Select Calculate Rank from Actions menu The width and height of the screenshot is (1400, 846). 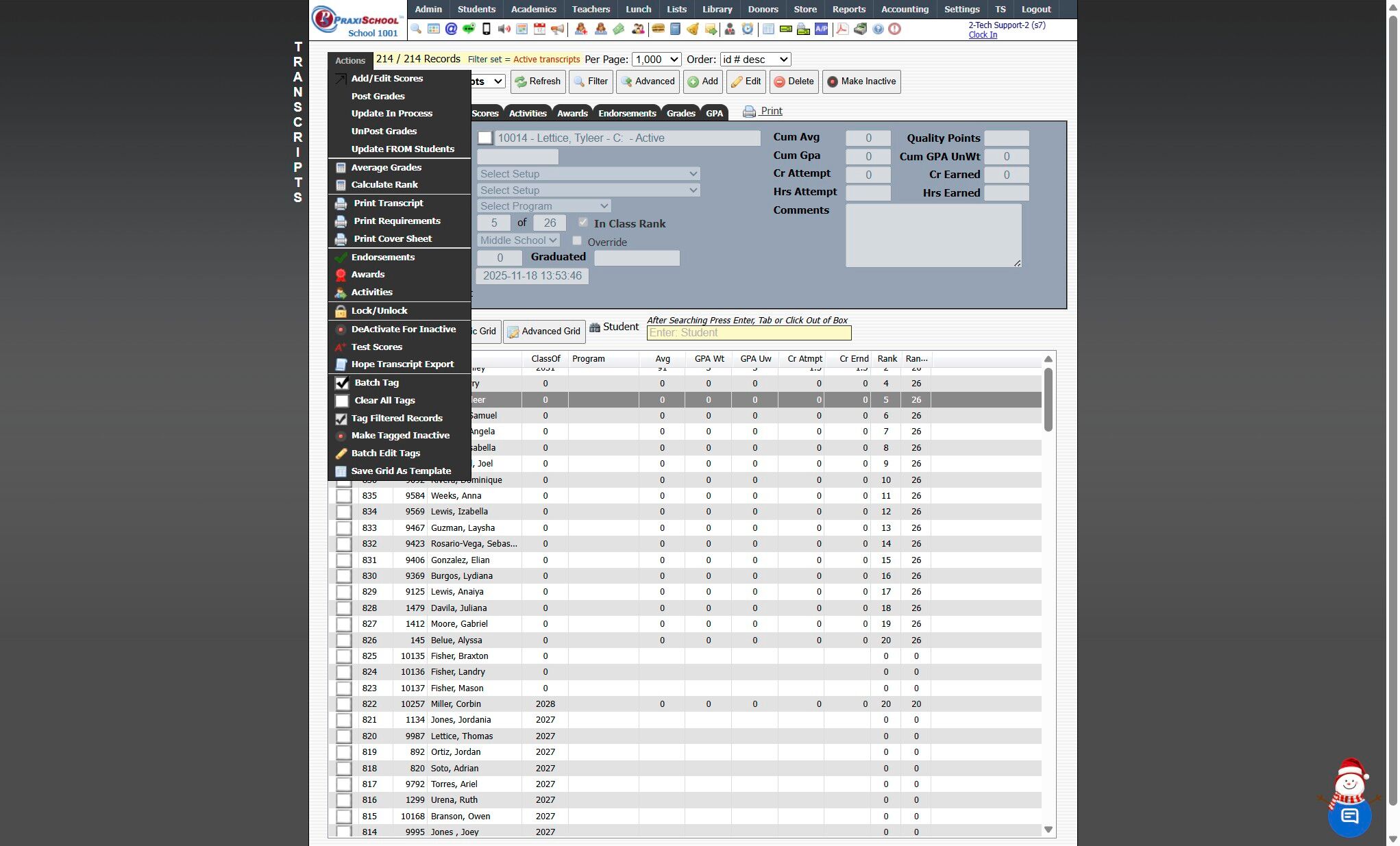point(384,185)
